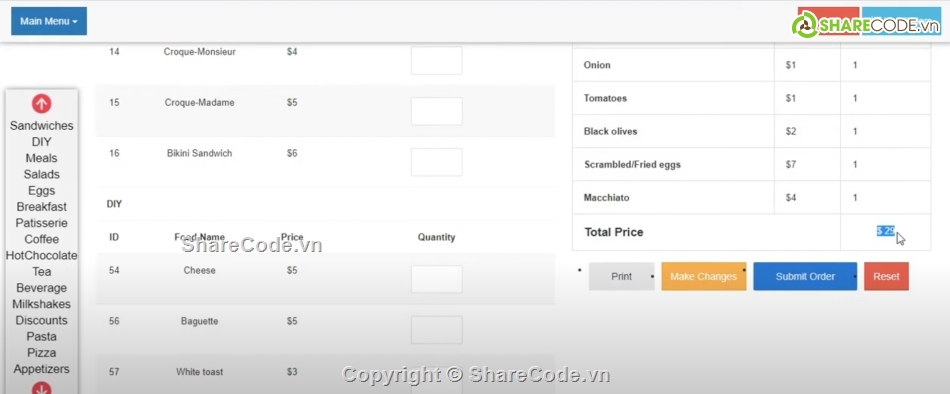Image resolution: width=950 pixels, height=394 pixels.
Task: Click the highlighted total price value
Action: tap(886, 231)
